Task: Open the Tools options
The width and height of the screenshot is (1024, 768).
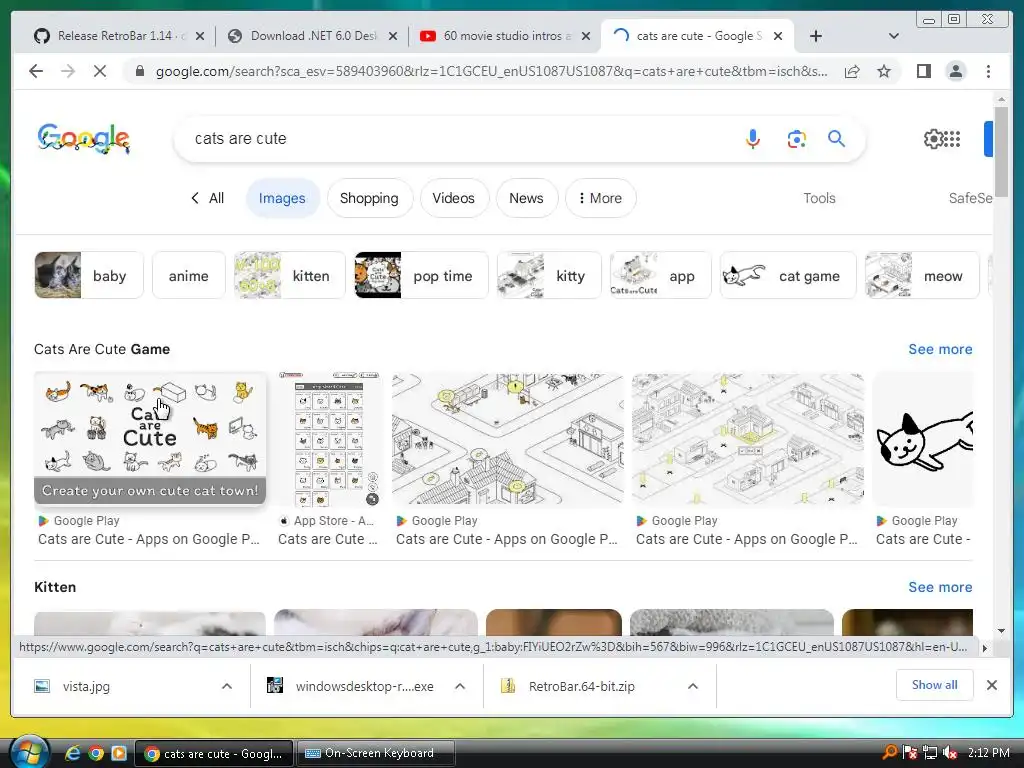Action: 819,198
